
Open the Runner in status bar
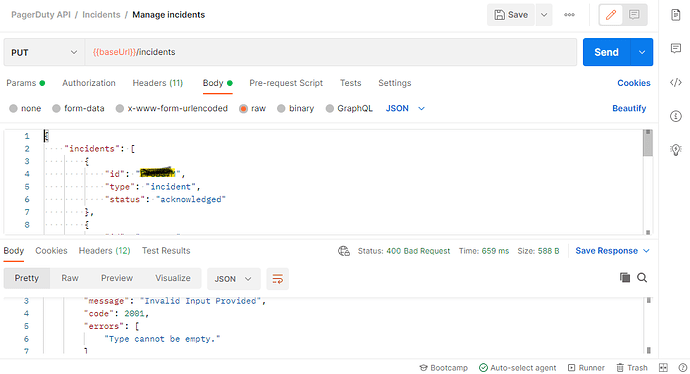coord(585,368)
